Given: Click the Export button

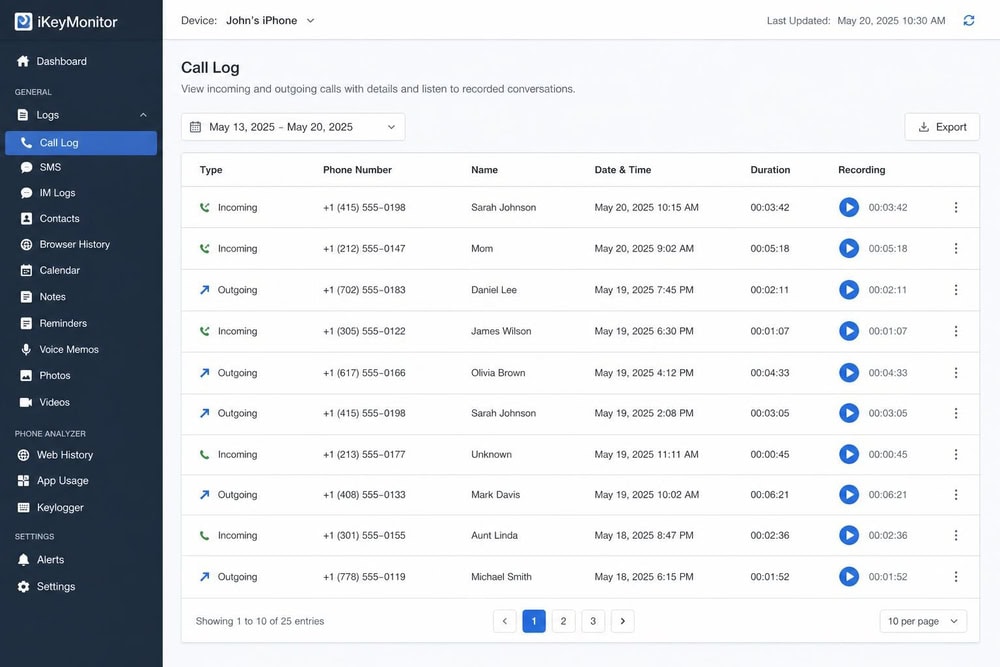Looking at the screenshot, I should pyautogui.click(x=942, y=127).
